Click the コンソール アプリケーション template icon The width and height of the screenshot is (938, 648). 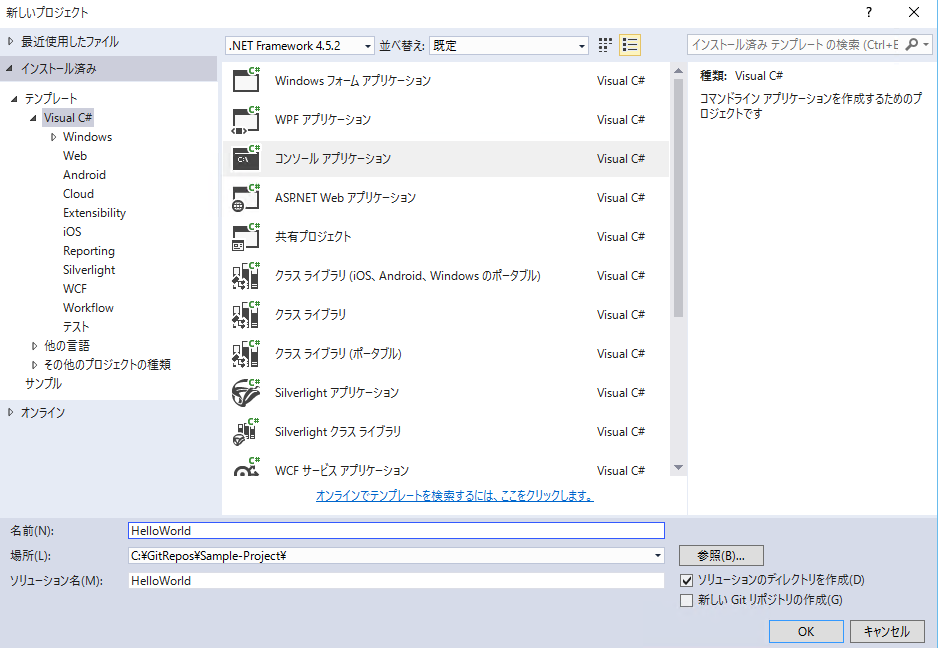tap(246, 159)
